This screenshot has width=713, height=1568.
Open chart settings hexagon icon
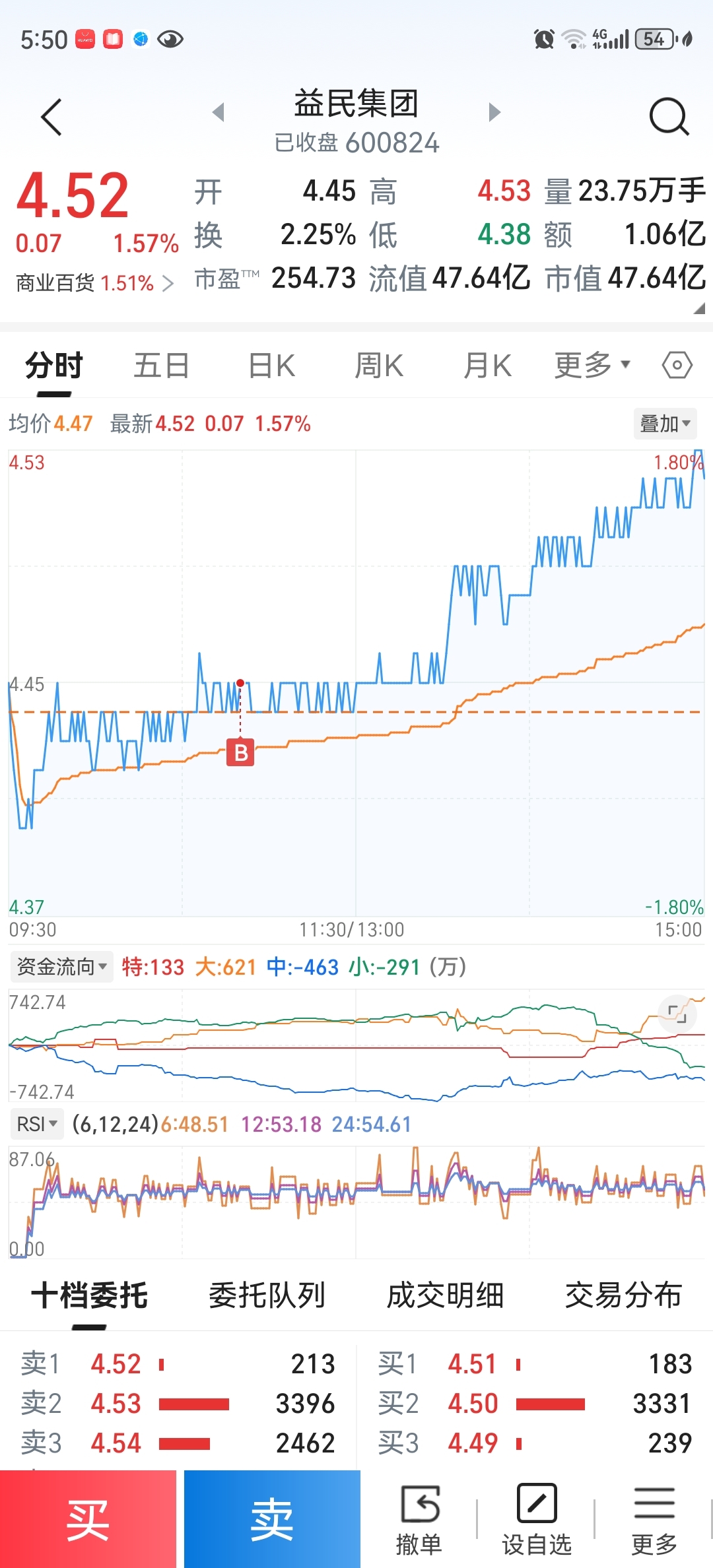coord(677,365)
